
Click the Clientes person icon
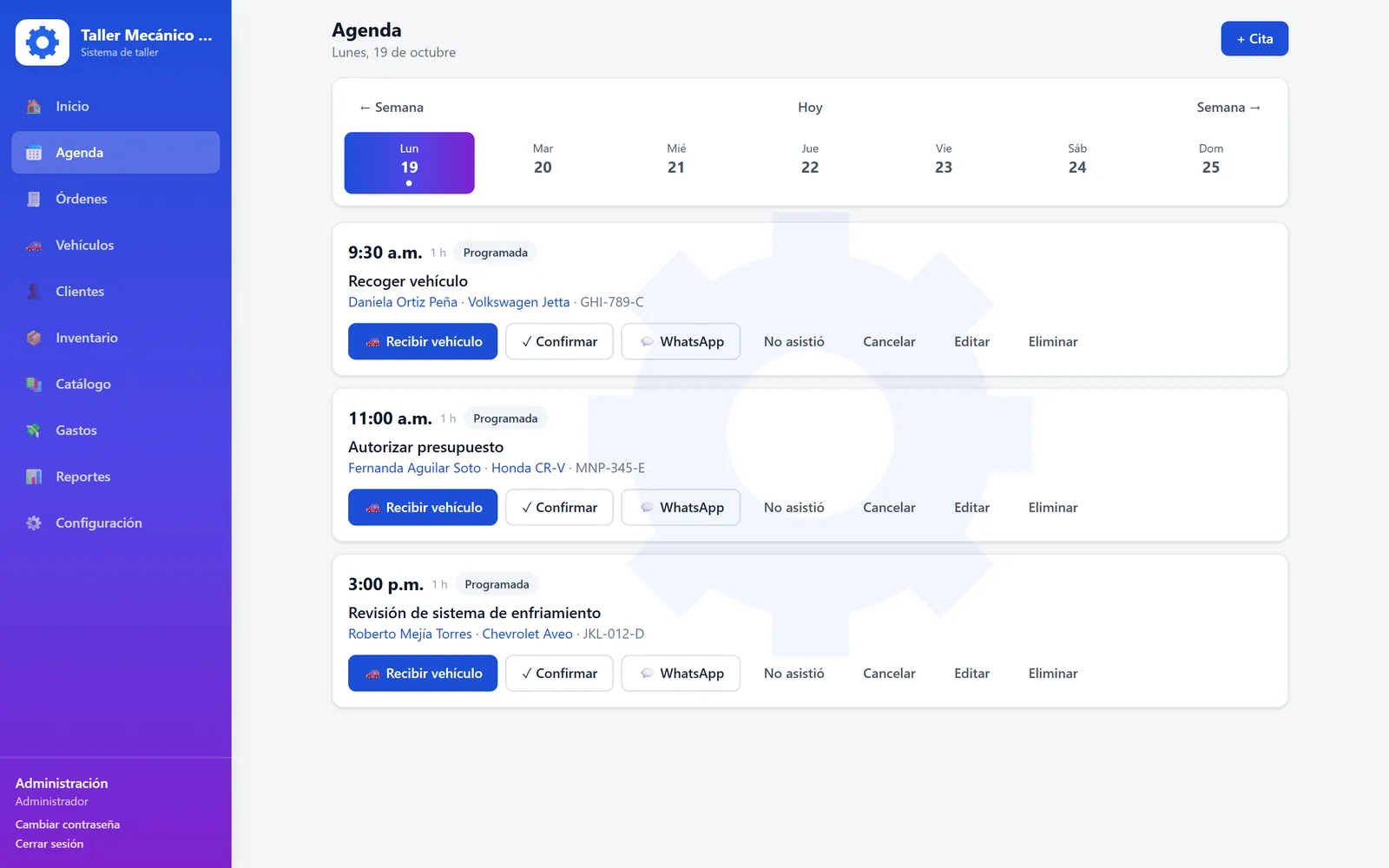click(x=34, y=292)
